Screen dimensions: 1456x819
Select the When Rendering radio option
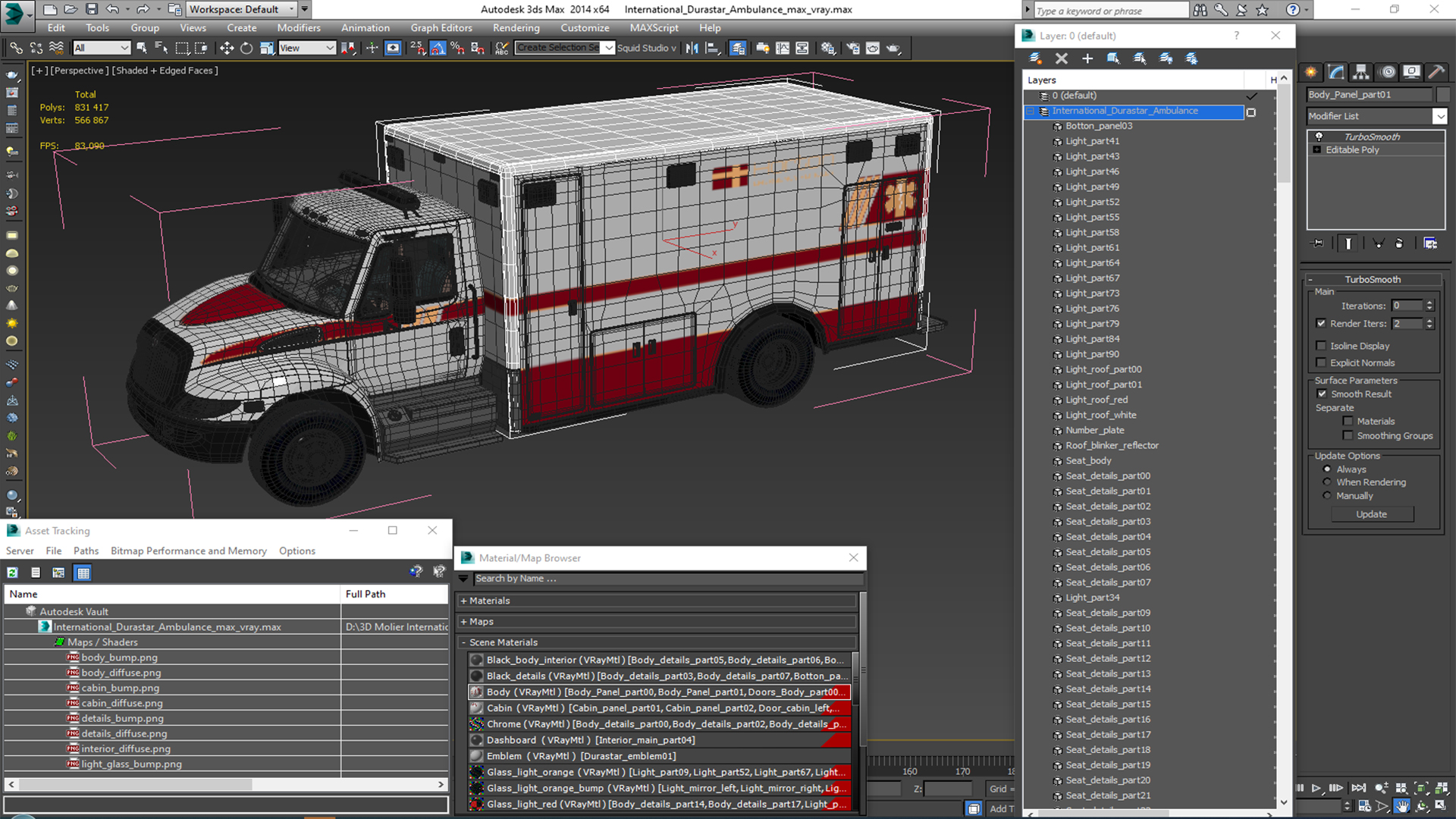coord(1327,482)
